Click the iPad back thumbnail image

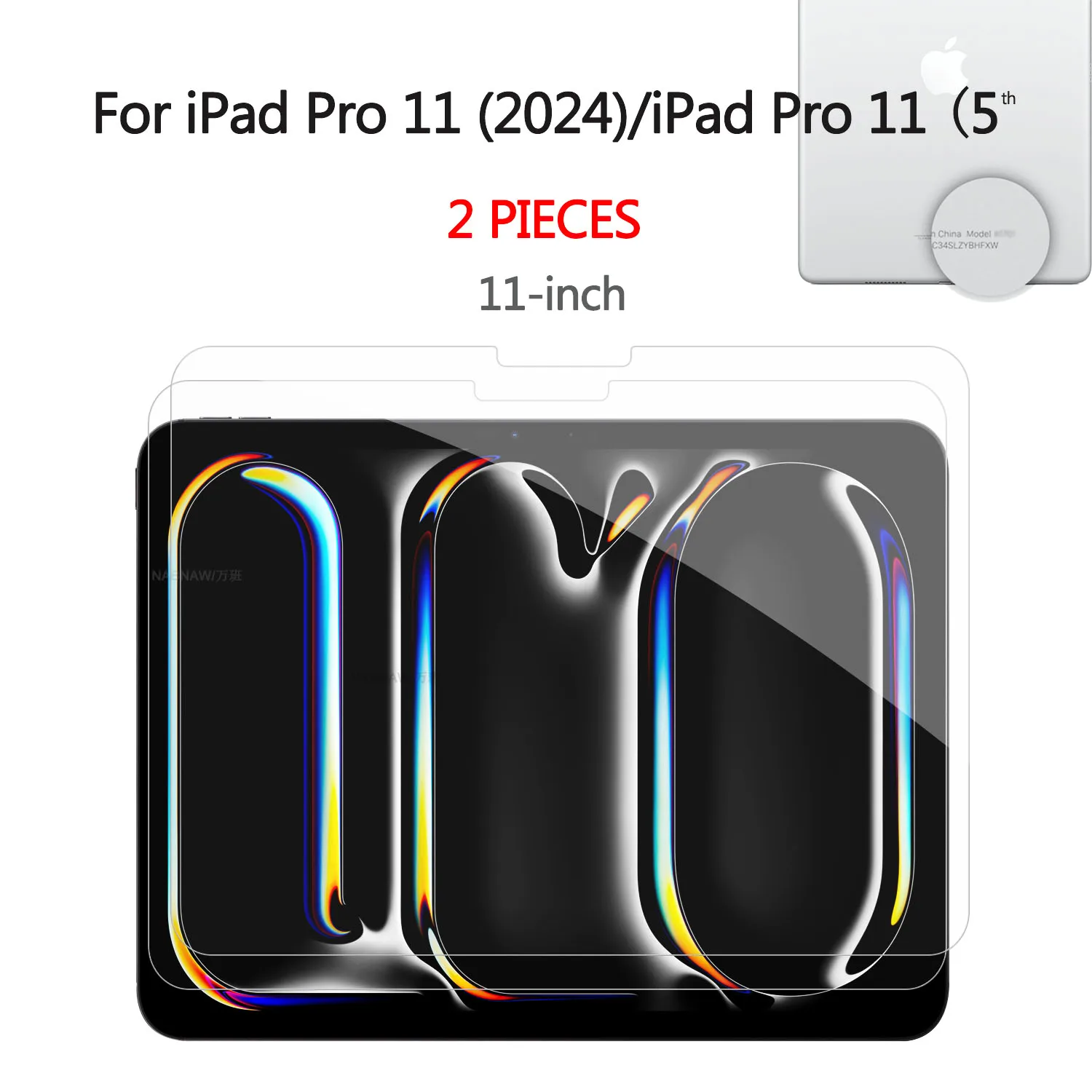944,142
